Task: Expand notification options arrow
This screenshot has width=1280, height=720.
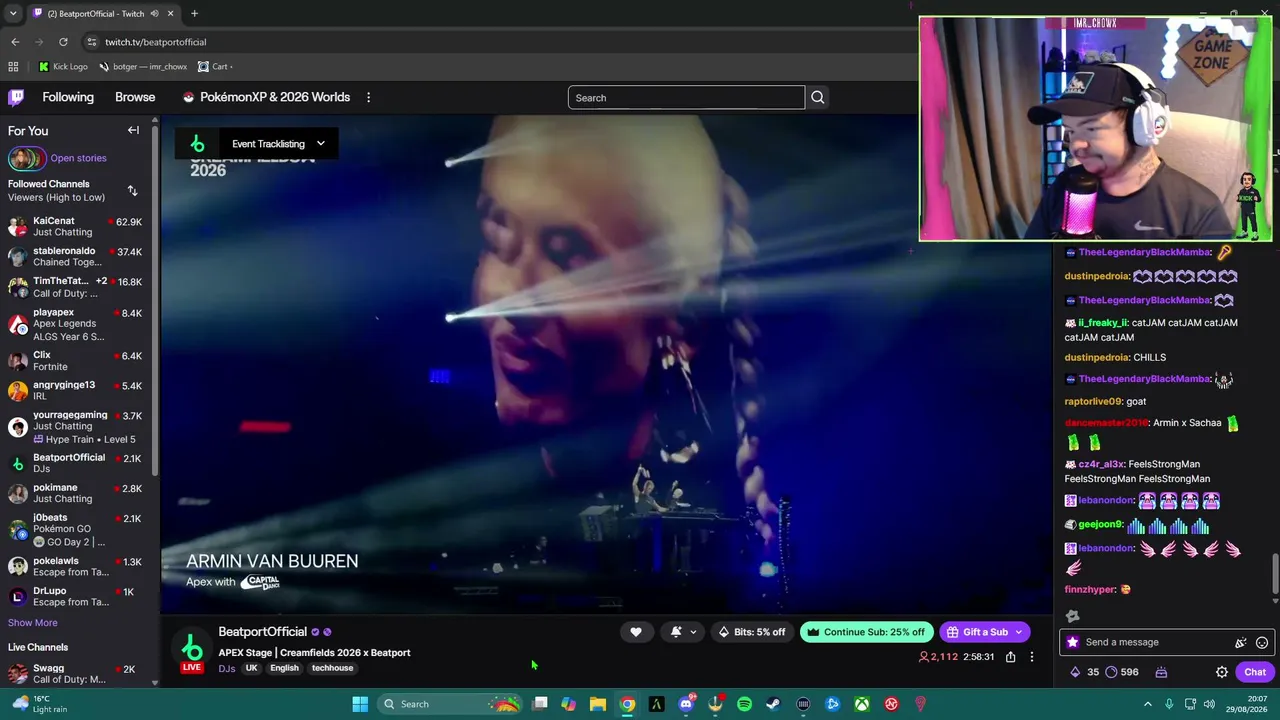Action: (693, 632)
